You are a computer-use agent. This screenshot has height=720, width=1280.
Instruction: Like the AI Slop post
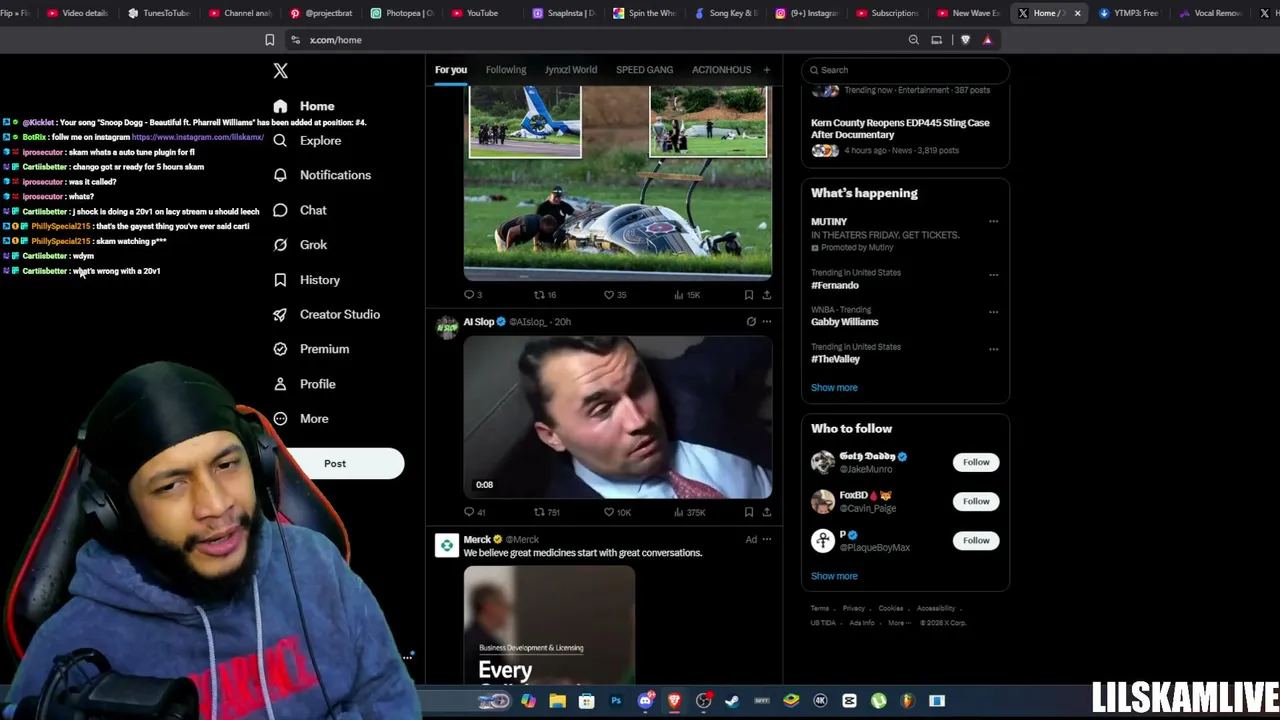[x=617, y=512]
